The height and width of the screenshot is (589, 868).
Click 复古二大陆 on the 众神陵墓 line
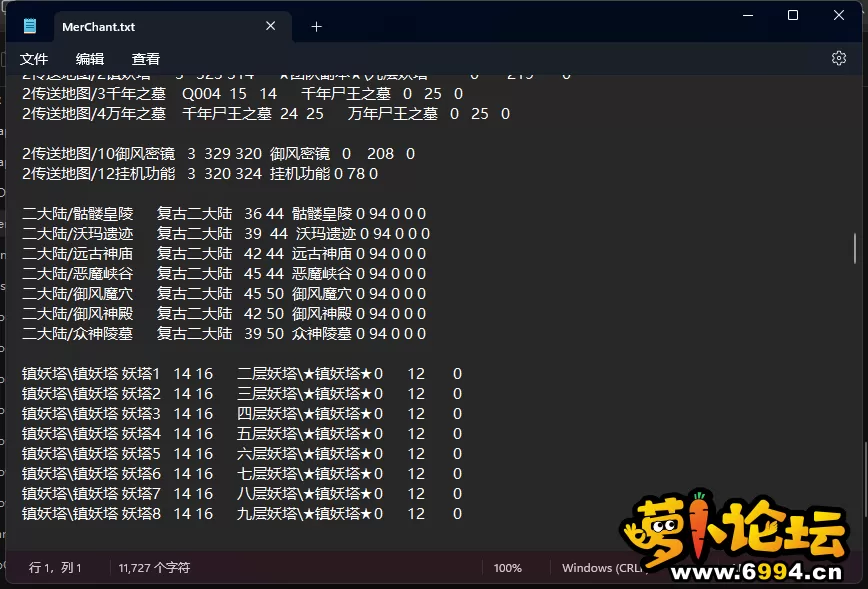click(194, 333)
